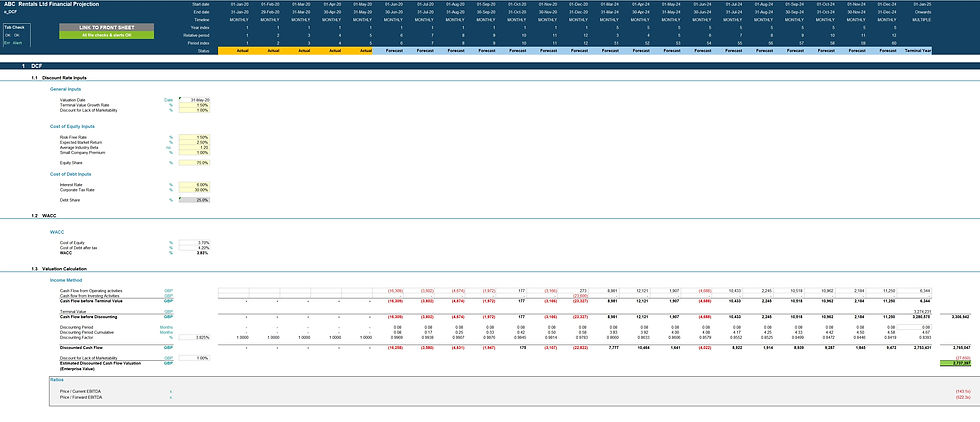Select the Cost of Equity value cell

(194, 243)
